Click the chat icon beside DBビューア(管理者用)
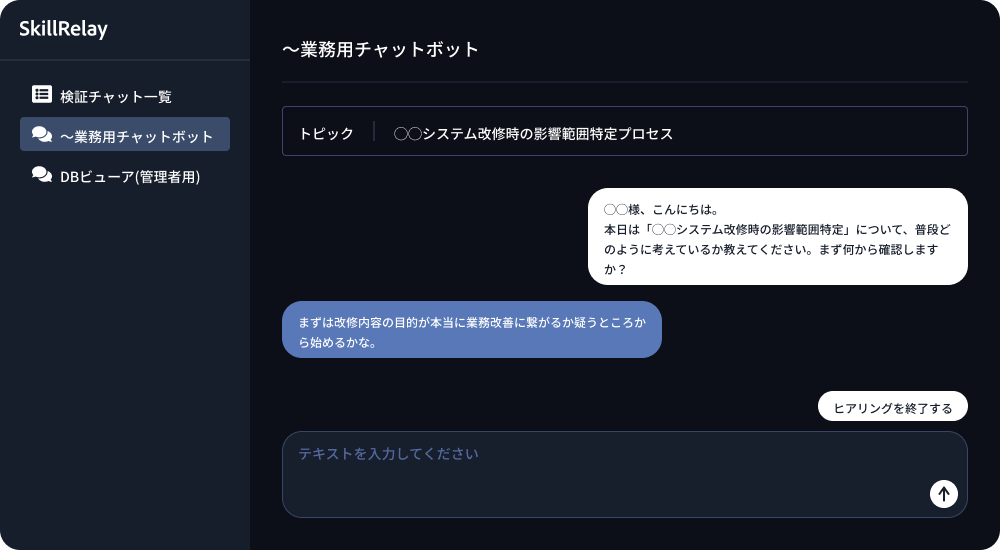The height and width of the screenshot is (550, 1000). (42, 175)
